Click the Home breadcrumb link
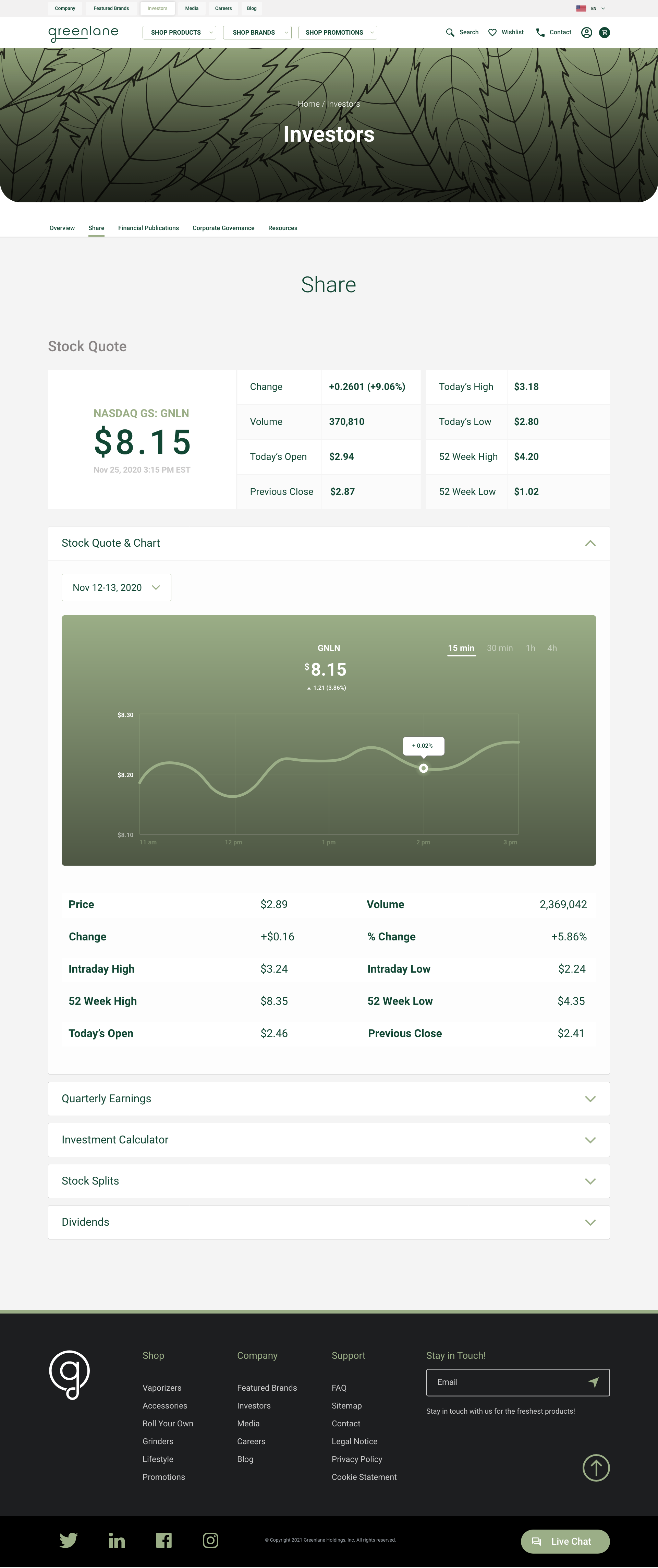The height and width of the screenshot is (1568, 658). click(x=308, y=104)
